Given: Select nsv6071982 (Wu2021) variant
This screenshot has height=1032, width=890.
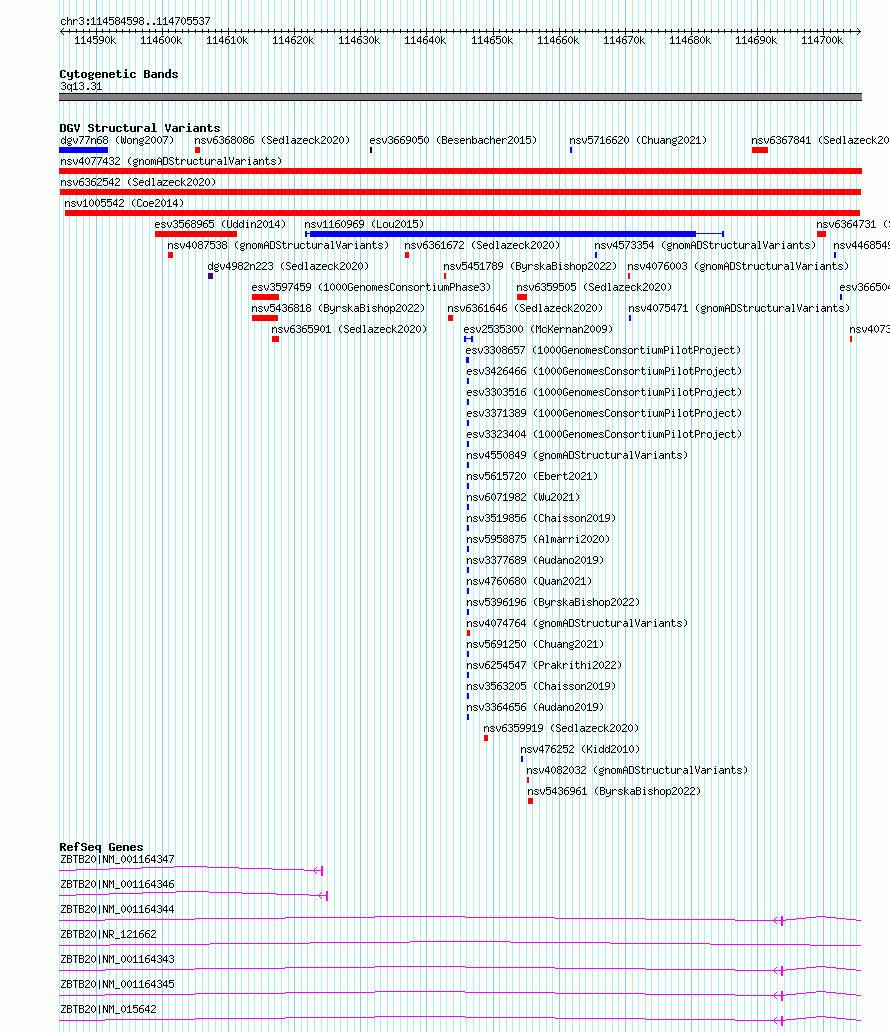Looking at the screenshot, I should [x=523, y=498].
